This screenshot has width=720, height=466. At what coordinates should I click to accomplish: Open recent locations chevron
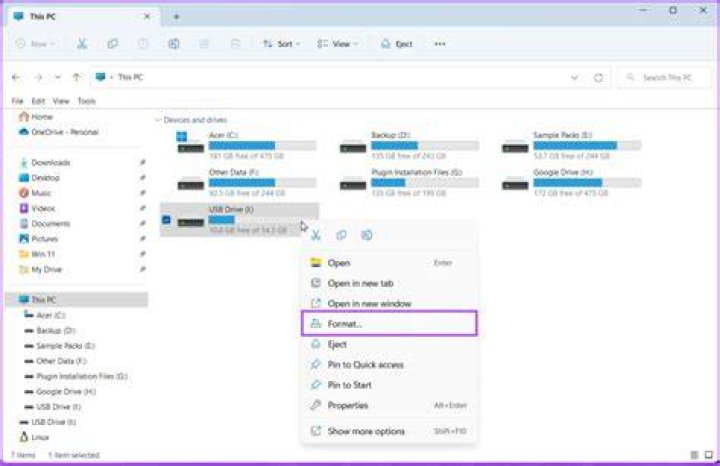pyautogui.click(x=57, y=77)
